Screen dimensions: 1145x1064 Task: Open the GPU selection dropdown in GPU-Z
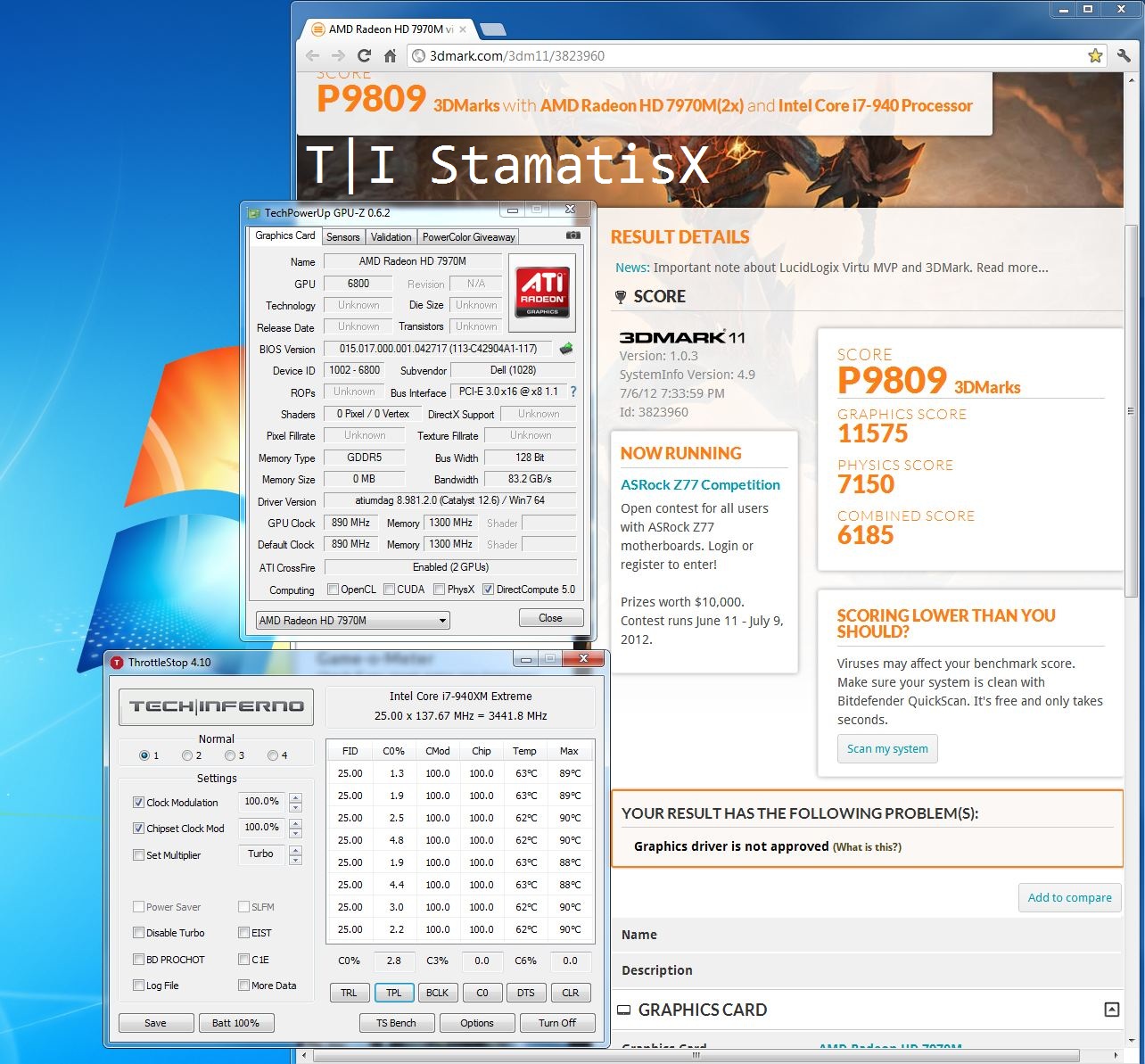click(x=352, y=621)
